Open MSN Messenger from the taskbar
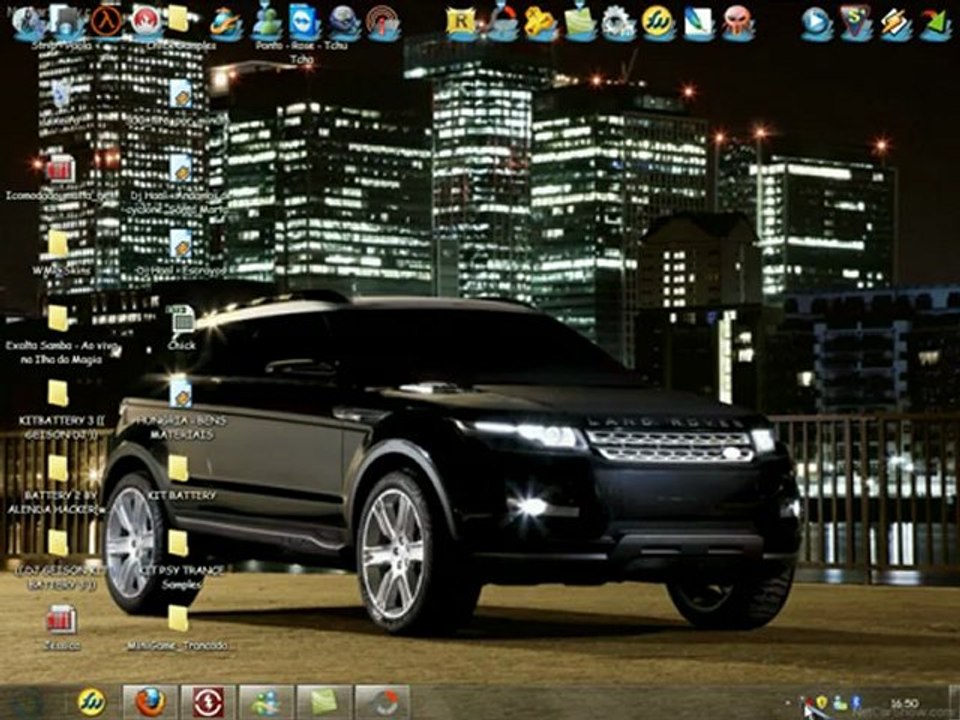Viewport: 960px width, 720px height. coord(266,702)
